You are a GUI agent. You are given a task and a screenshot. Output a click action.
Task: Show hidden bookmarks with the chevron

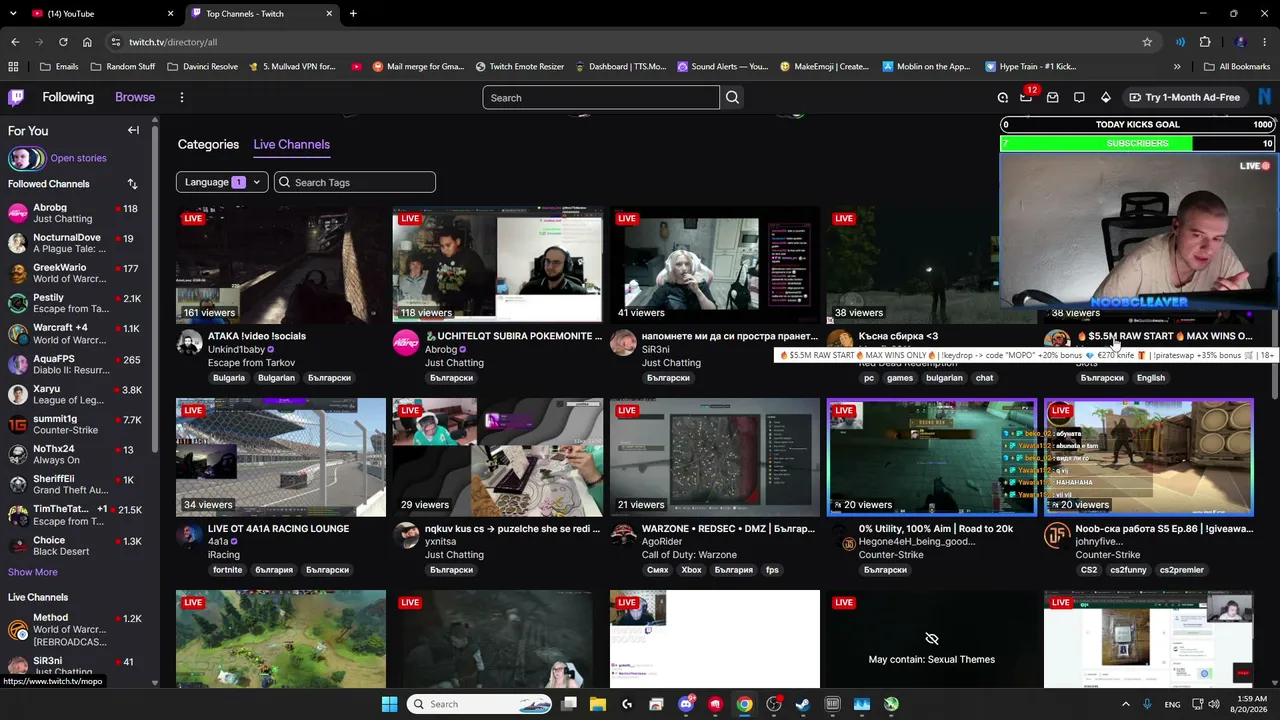click(x=1177, y=67)
